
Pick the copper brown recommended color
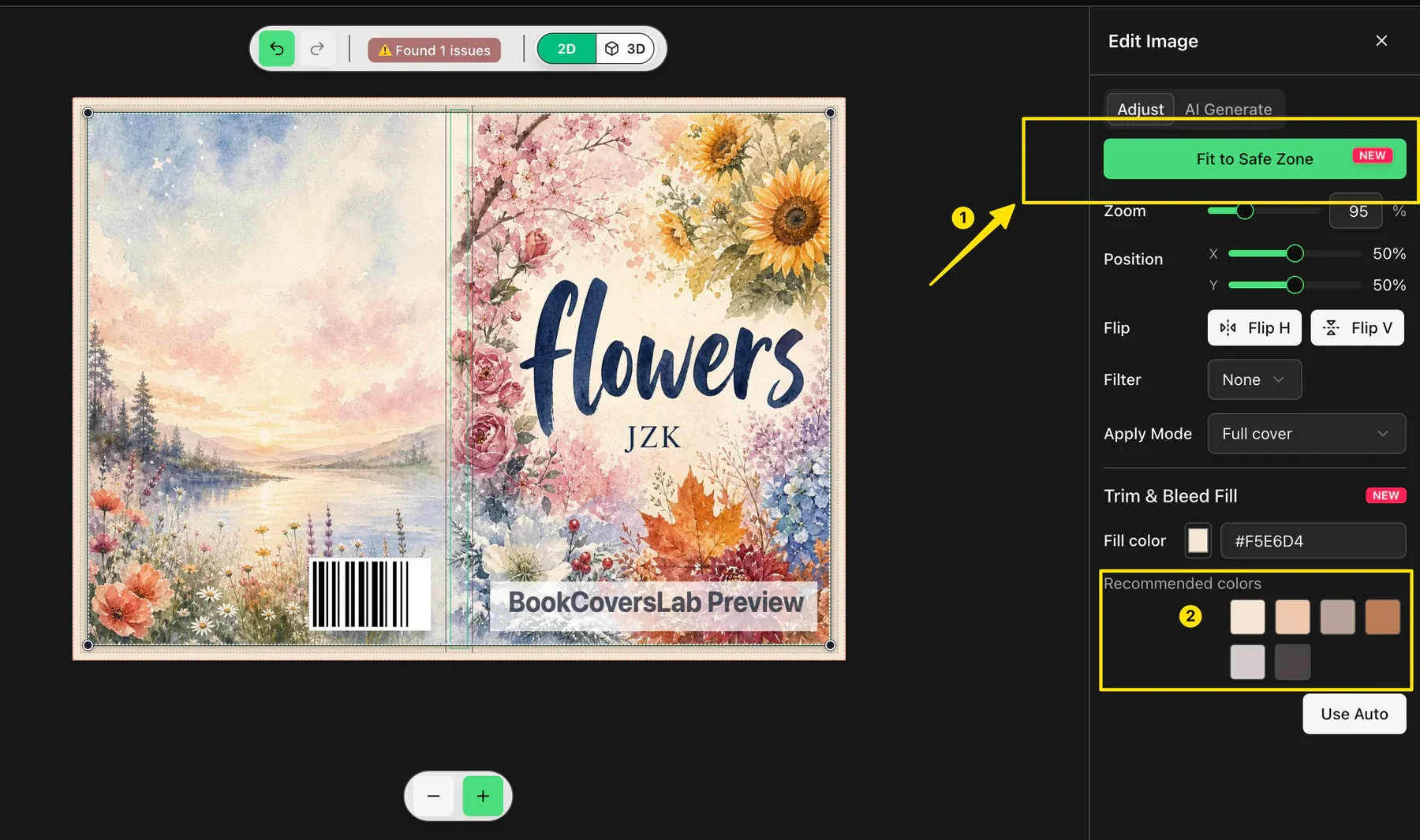(1382, 617)
